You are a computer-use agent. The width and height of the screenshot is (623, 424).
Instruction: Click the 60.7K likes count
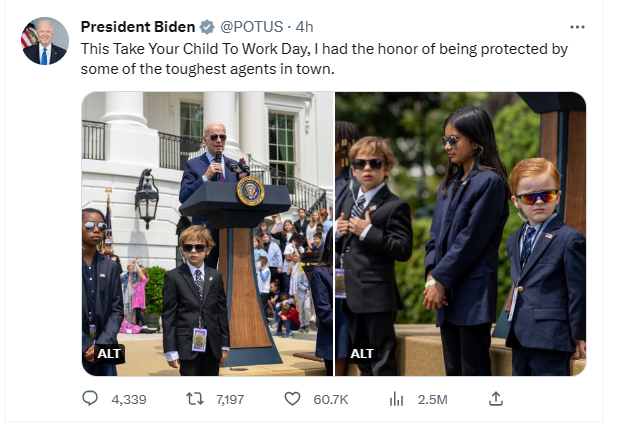point(330,399)
